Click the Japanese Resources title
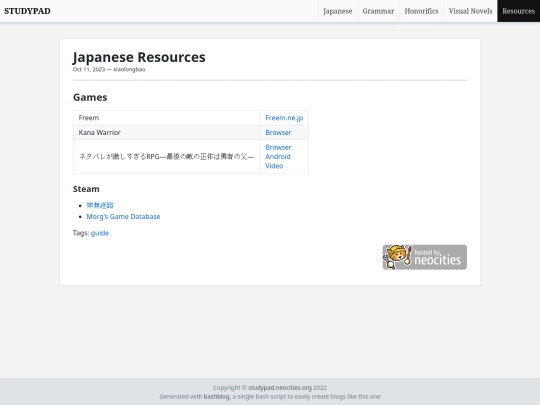Viewport: 540px width, 405px height. coord(139,57)
